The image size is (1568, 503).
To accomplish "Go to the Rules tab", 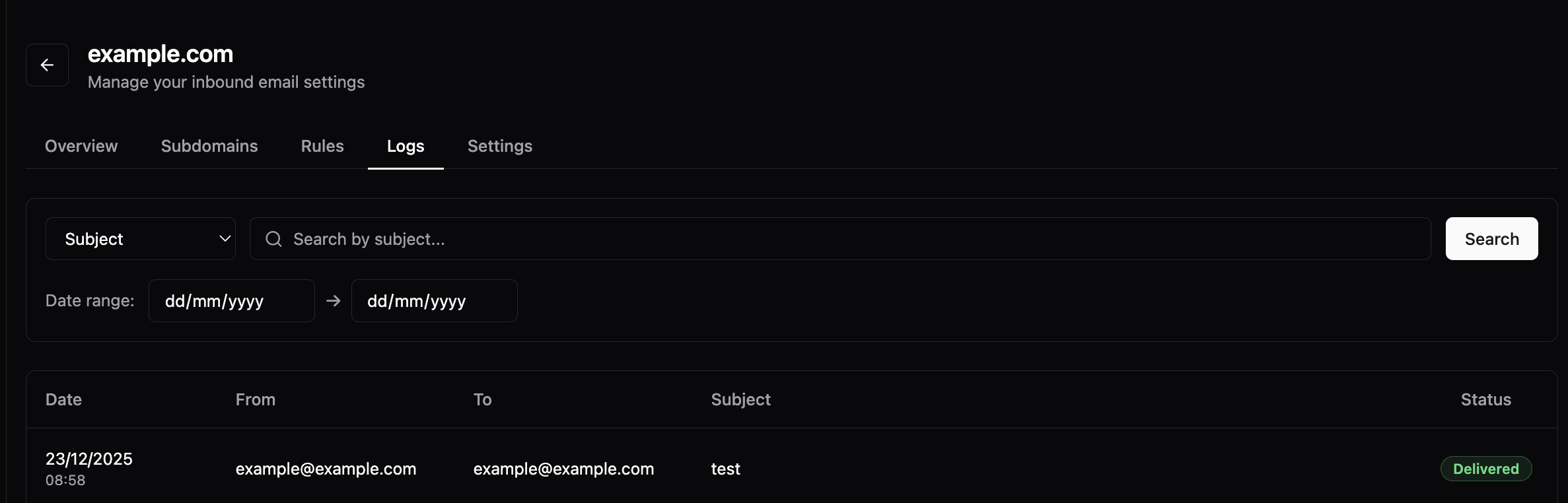I will pyautogui.click(x=322, y=146).
